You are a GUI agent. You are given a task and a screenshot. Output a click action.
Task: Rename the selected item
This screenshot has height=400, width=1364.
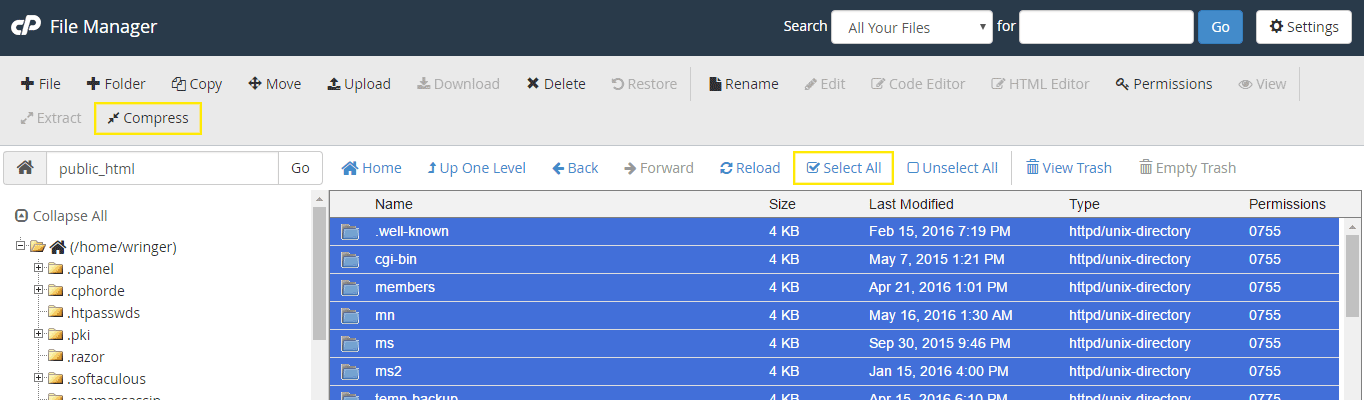tap(744, 84)
